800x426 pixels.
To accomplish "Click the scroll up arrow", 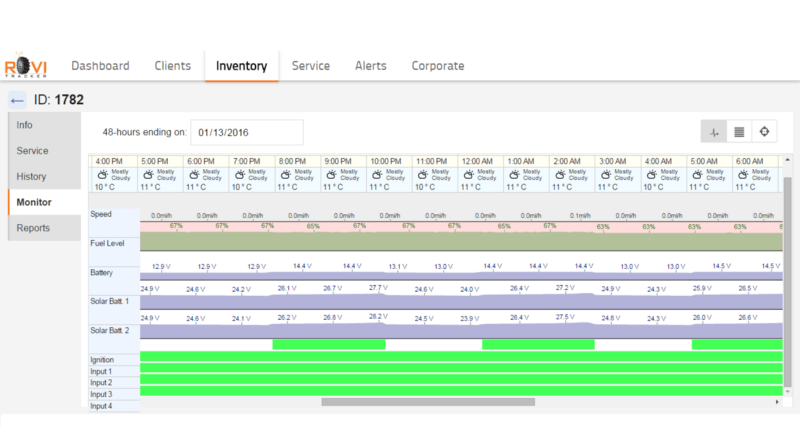I will click(788, 160).
